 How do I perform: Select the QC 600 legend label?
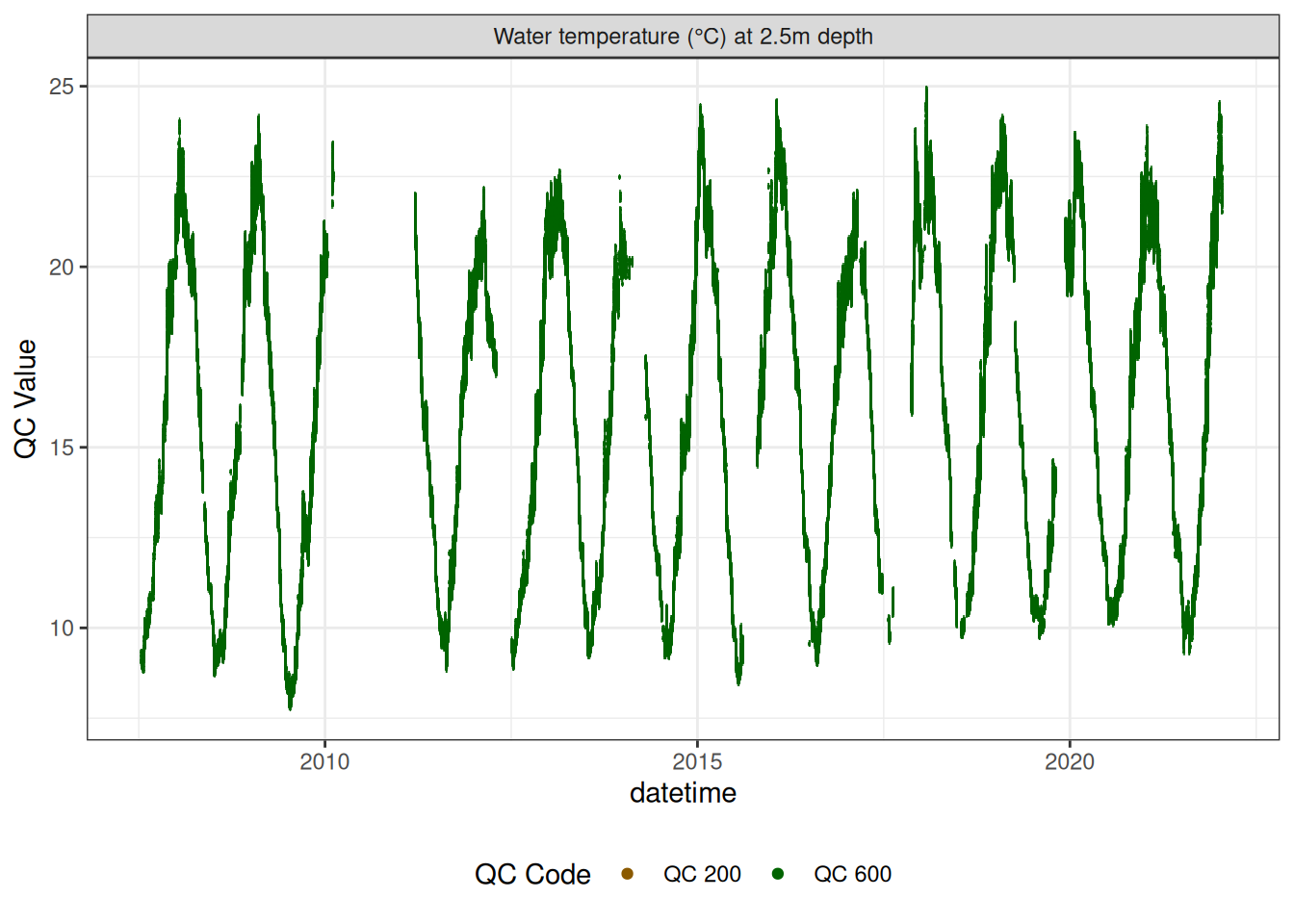852,874
